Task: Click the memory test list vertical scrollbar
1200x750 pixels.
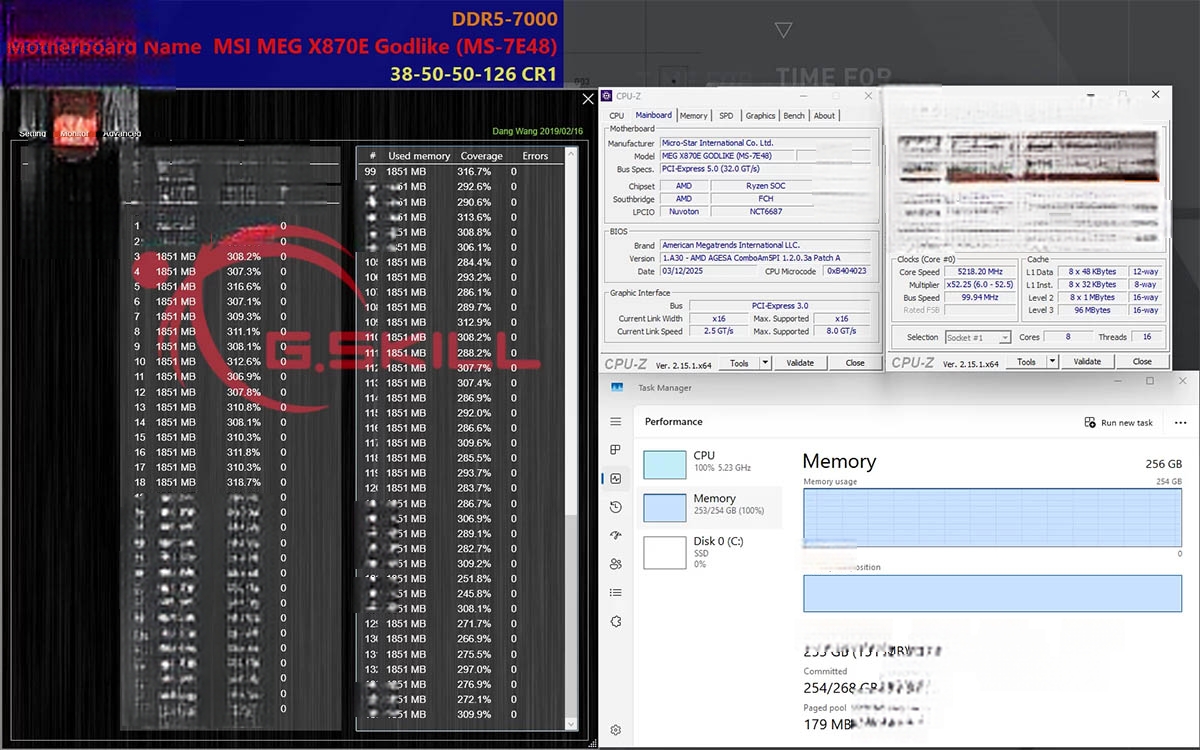Action: tap(571, 440)
